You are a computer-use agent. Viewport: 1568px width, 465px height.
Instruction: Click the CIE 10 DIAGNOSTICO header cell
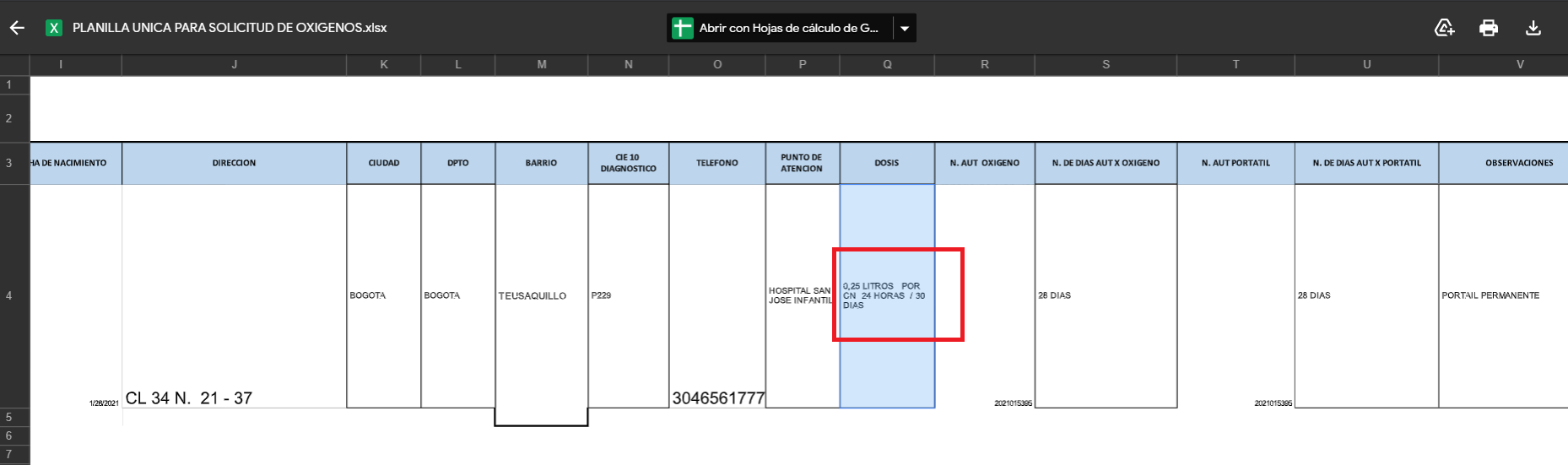click(629, 163)
